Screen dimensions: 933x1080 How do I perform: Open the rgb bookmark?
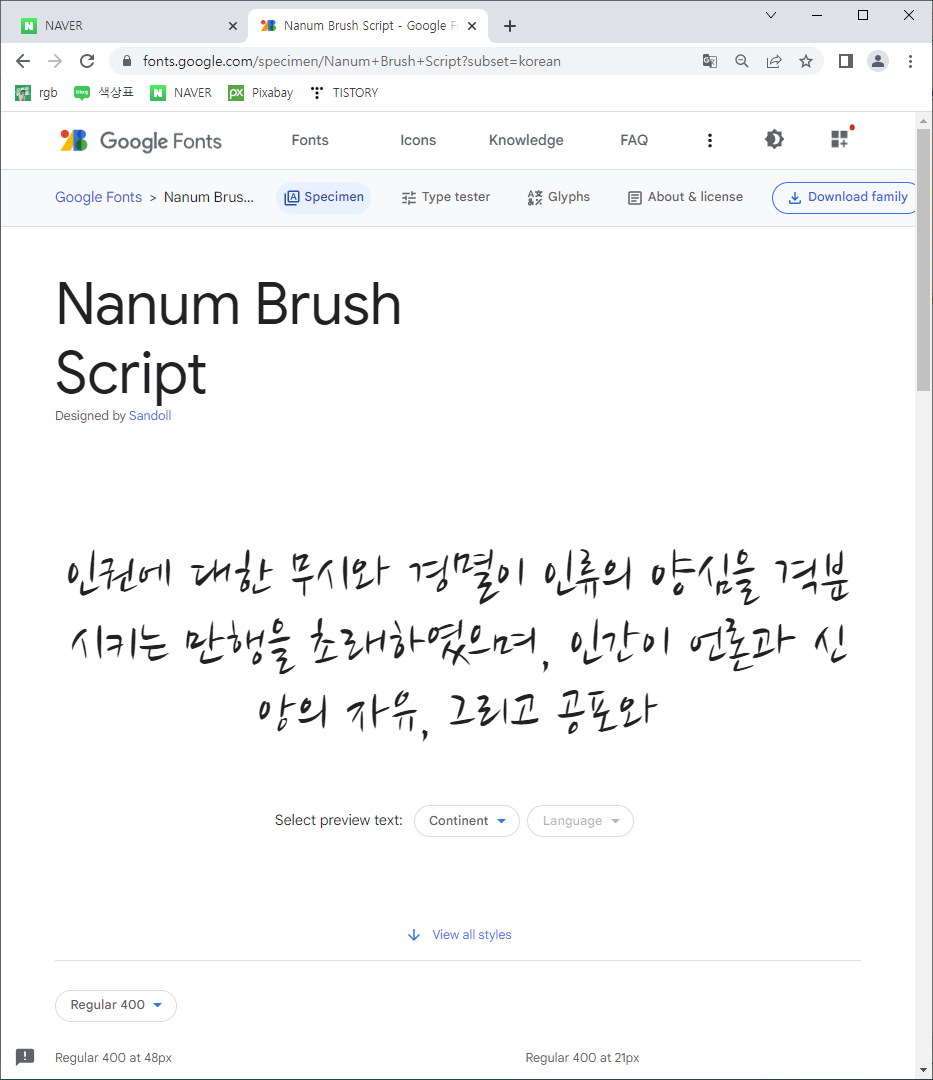36,93
